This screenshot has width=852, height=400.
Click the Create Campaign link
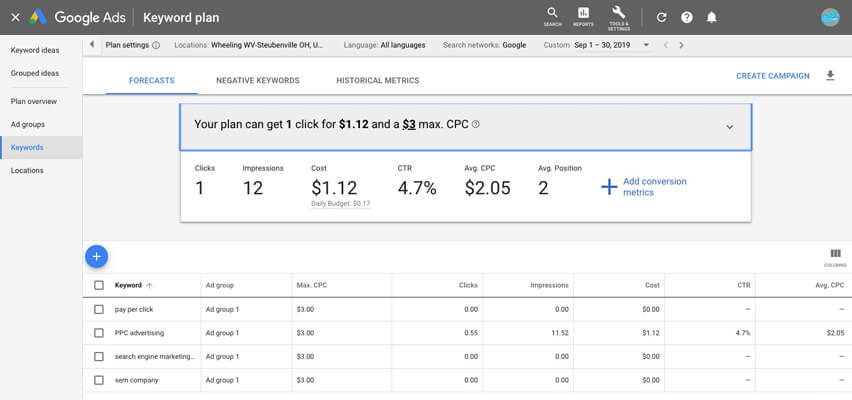[772, 76]
